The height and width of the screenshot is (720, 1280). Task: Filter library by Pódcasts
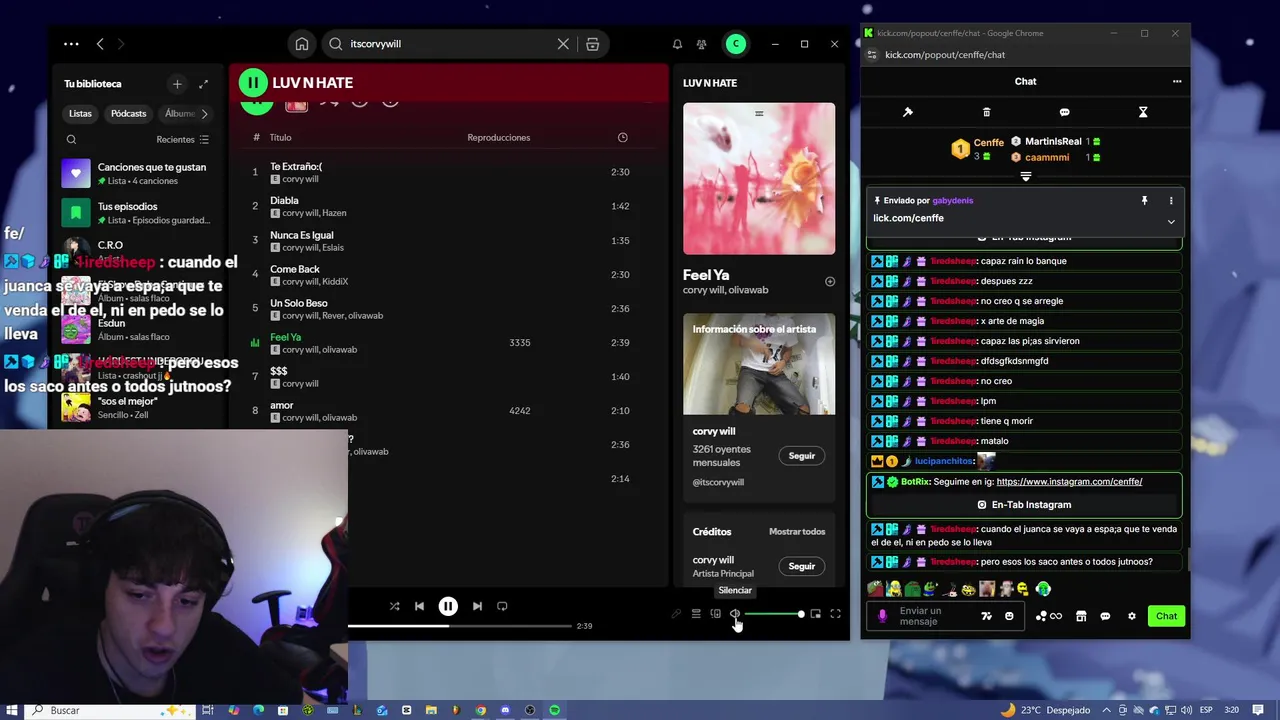(128, 113)
